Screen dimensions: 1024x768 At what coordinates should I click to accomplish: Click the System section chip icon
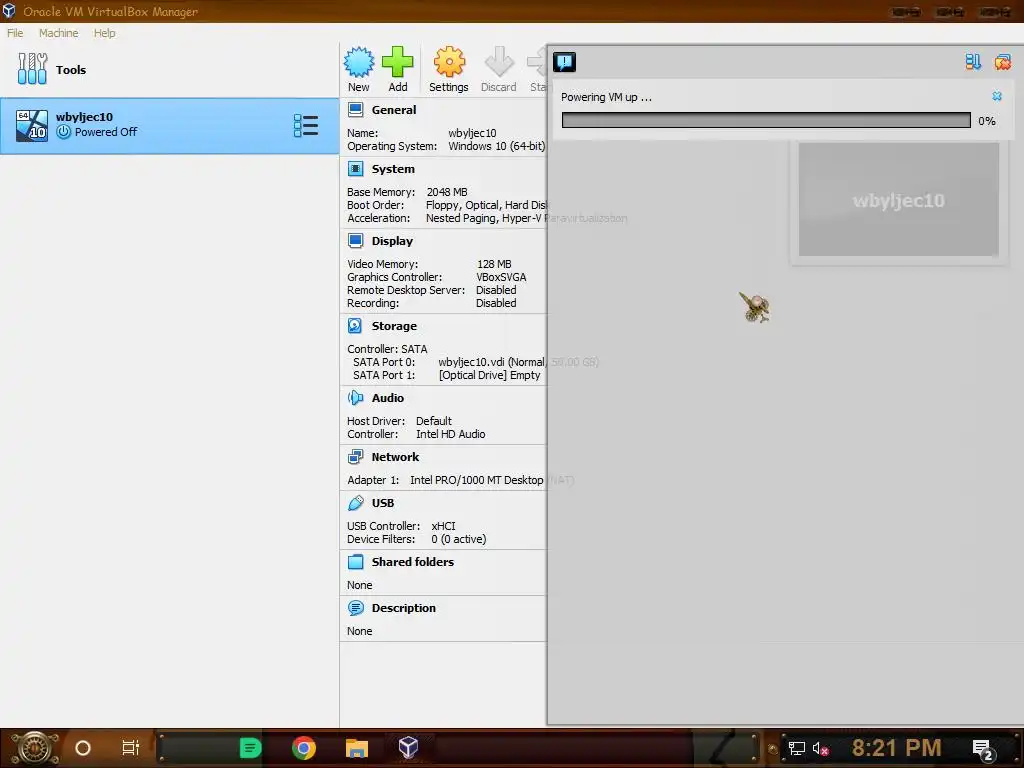(x=355, y=169)
